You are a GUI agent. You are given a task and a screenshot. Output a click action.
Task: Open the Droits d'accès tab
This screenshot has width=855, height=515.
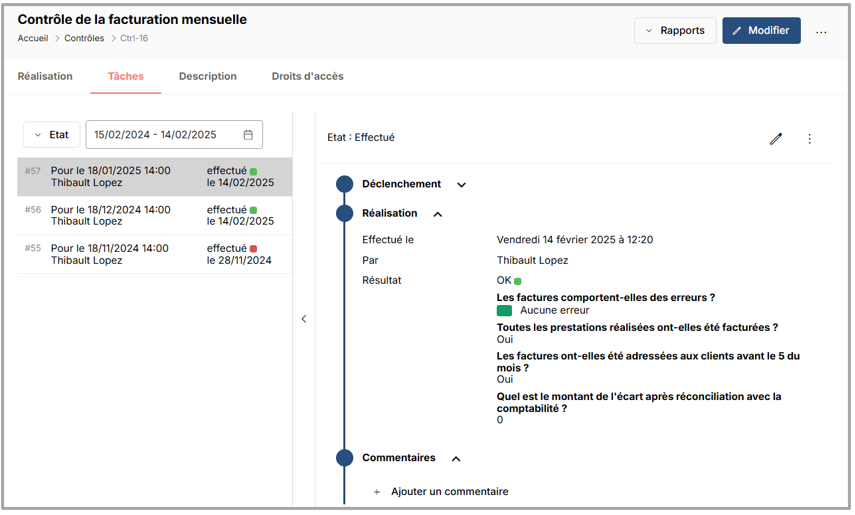307,76
